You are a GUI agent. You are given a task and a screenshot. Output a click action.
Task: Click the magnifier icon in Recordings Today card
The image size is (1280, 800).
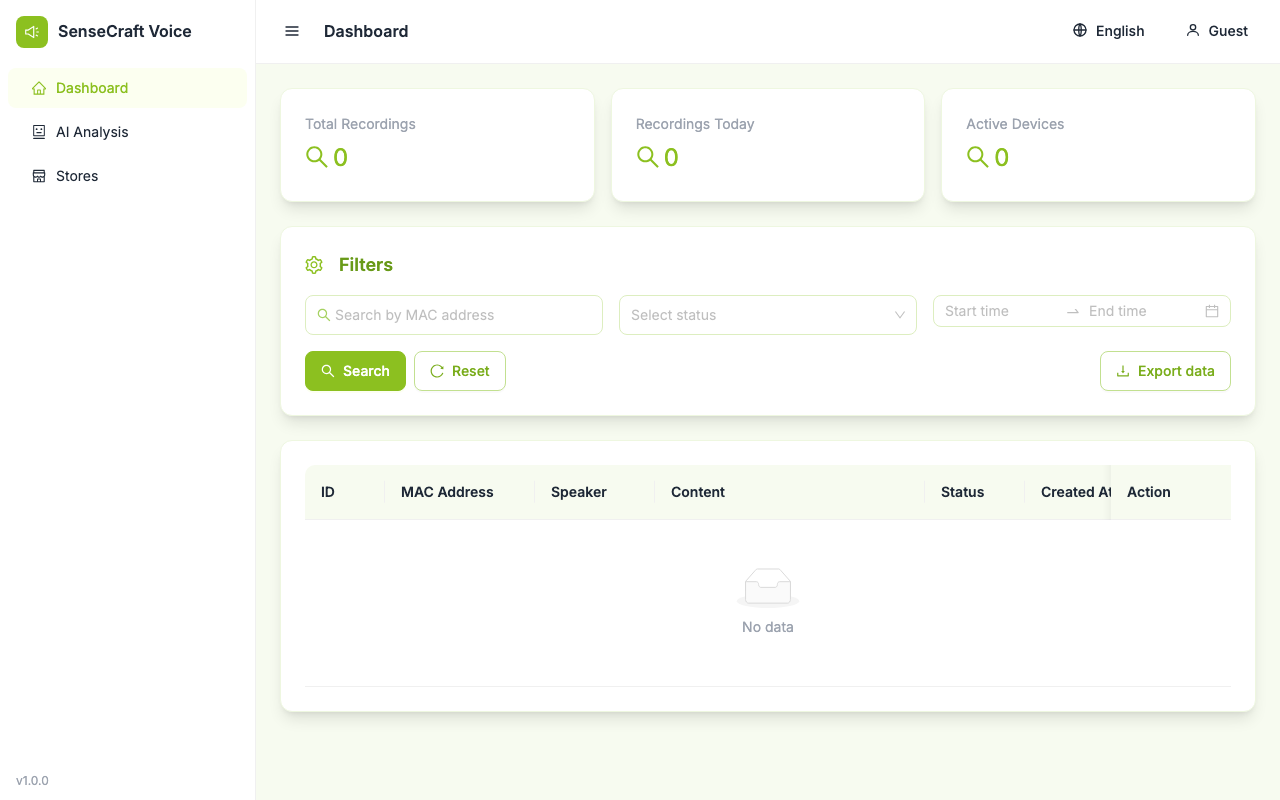[647, 157]
